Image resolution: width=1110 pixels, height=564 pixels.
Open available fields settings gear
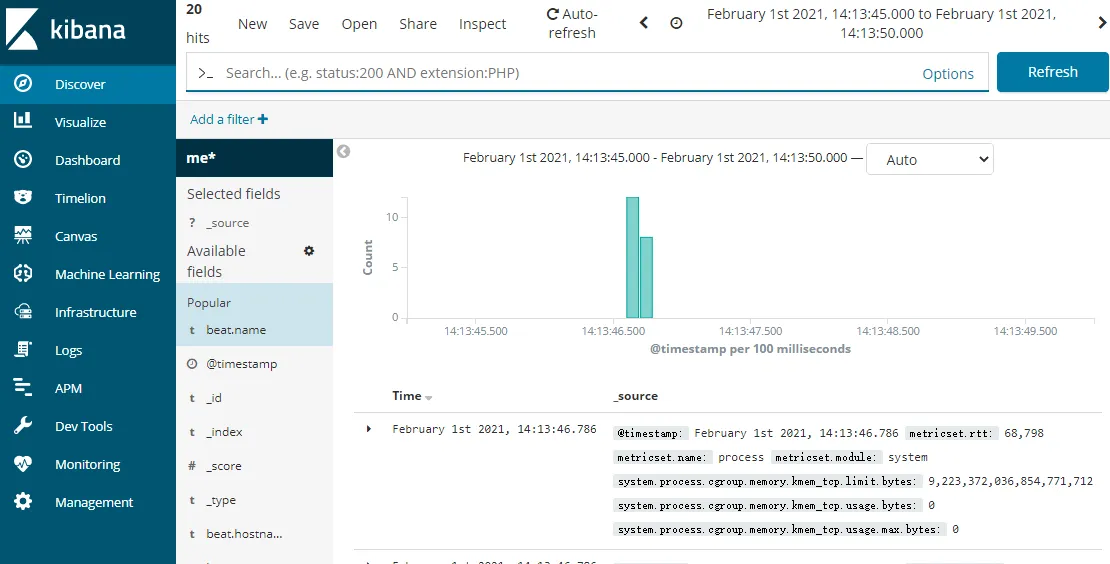309,251
